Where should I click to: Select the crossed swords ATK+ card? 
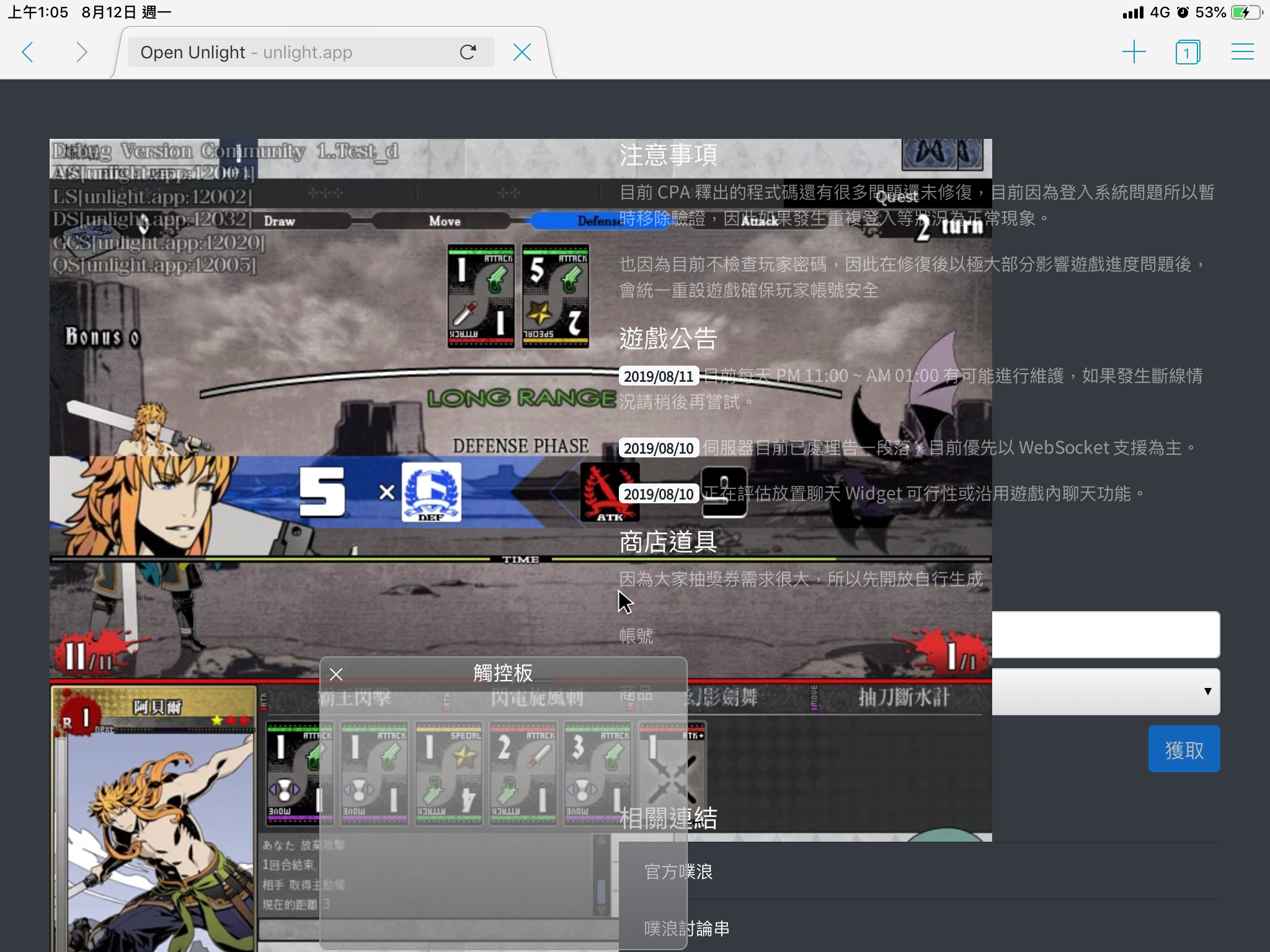672,773
